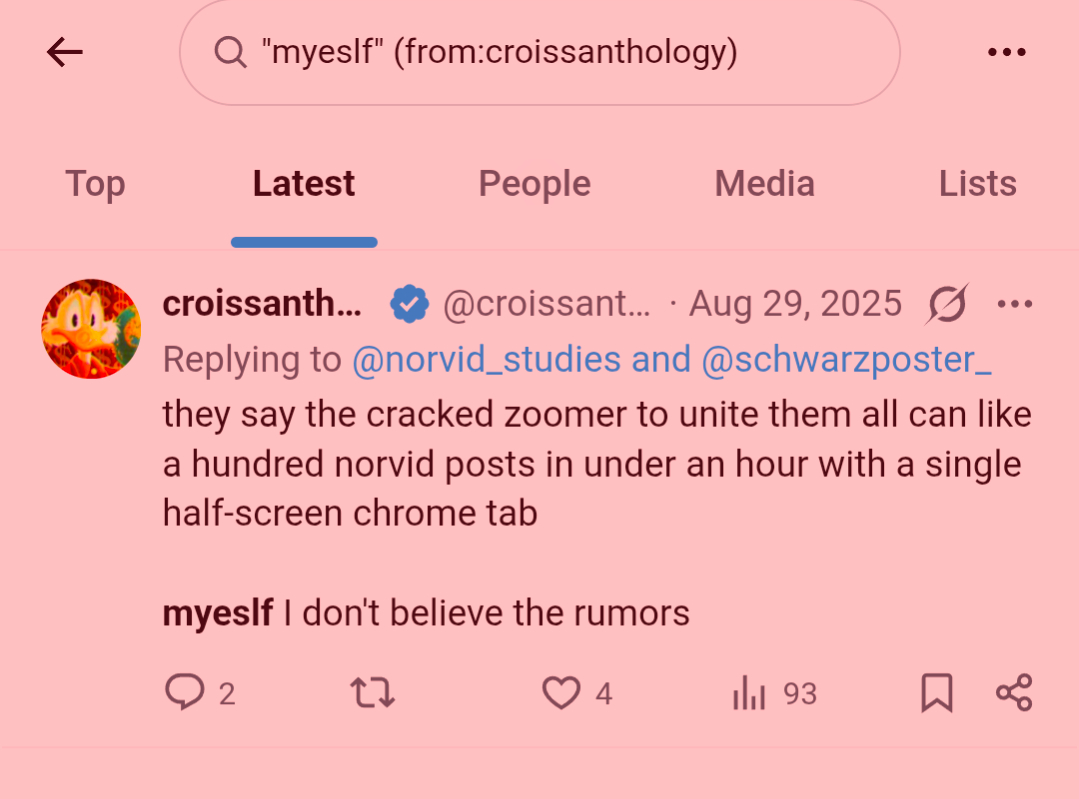Switch to the Lists tab
The height and width of the screenshot is (799, 1079).
[x=977, y=184]
